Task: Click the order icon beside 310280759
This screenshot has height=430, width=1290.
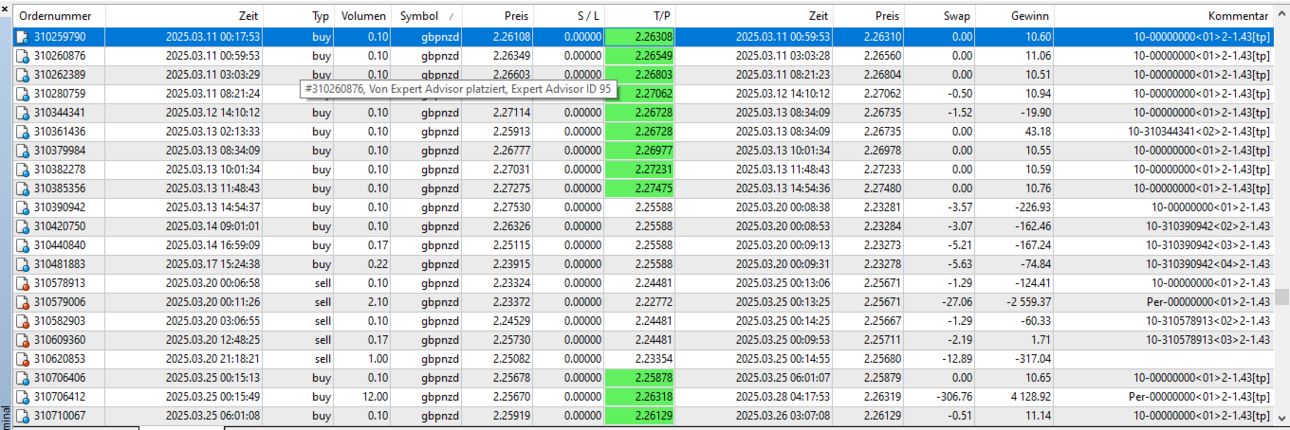Action: pos(22,94)
